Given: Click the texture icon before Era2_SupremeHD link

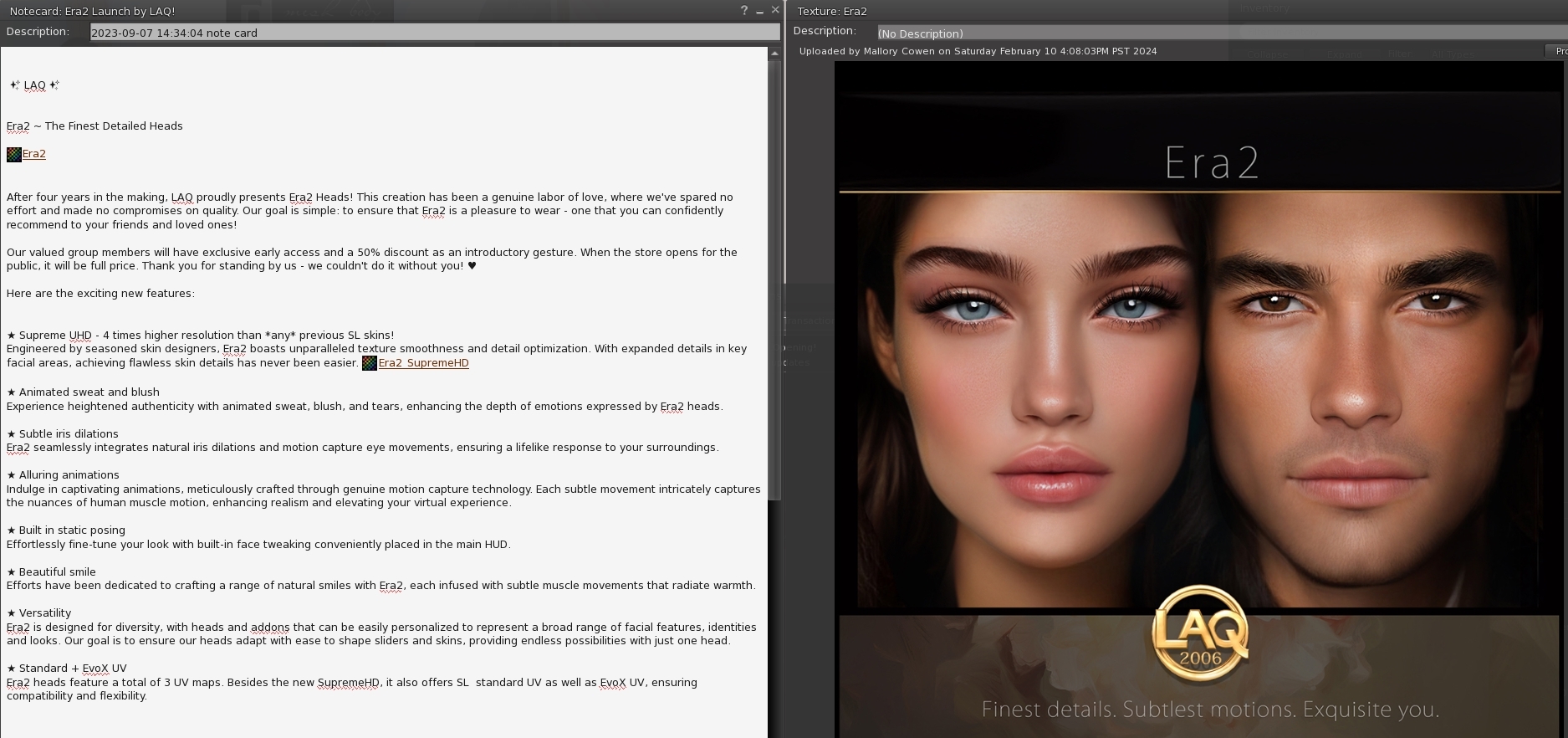Looking at the screenshot, I should [370, 363].
